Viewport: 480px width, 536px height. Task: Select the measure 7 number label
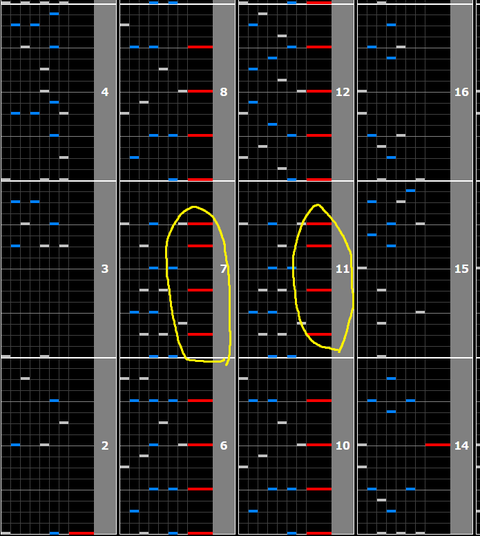click(224, 269)
